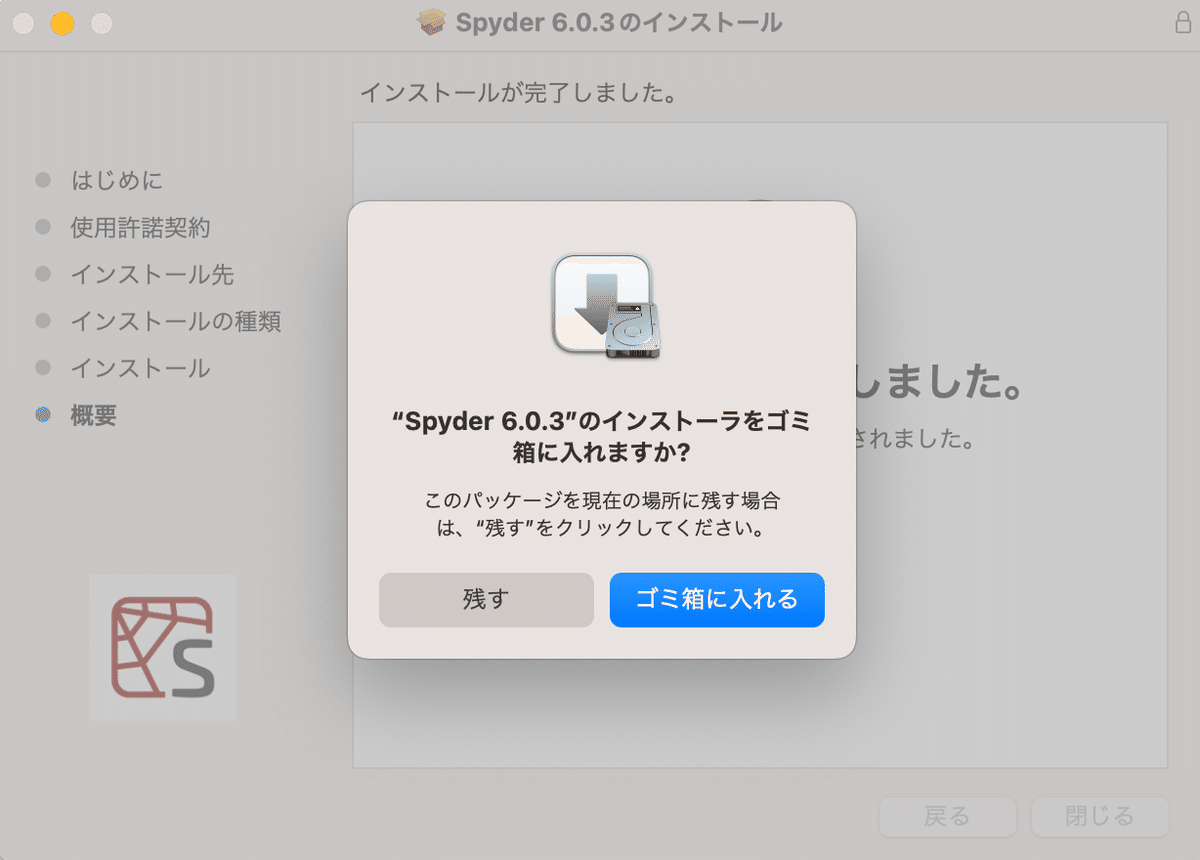Select the インストールの種類 step
The width and height of the screenshot is (1200, 860).
coord(176,321)
